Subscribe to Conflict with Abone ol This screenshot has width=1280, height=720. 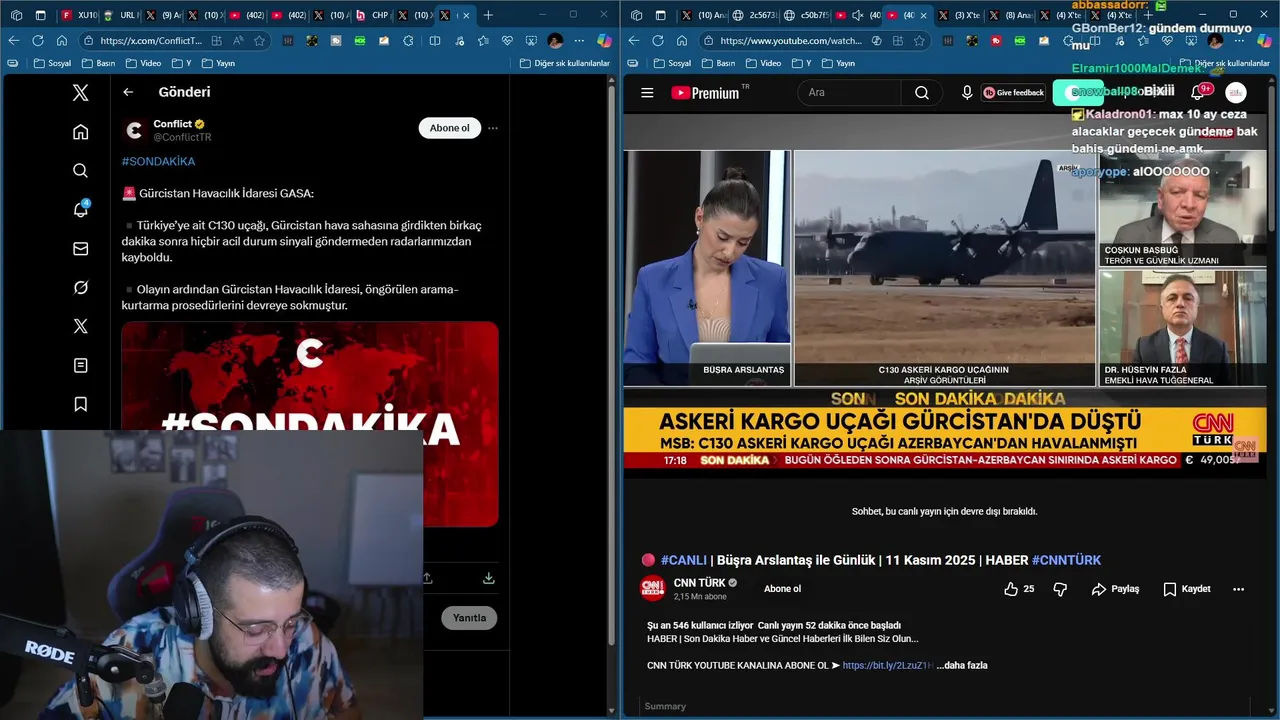coord(449,128)
